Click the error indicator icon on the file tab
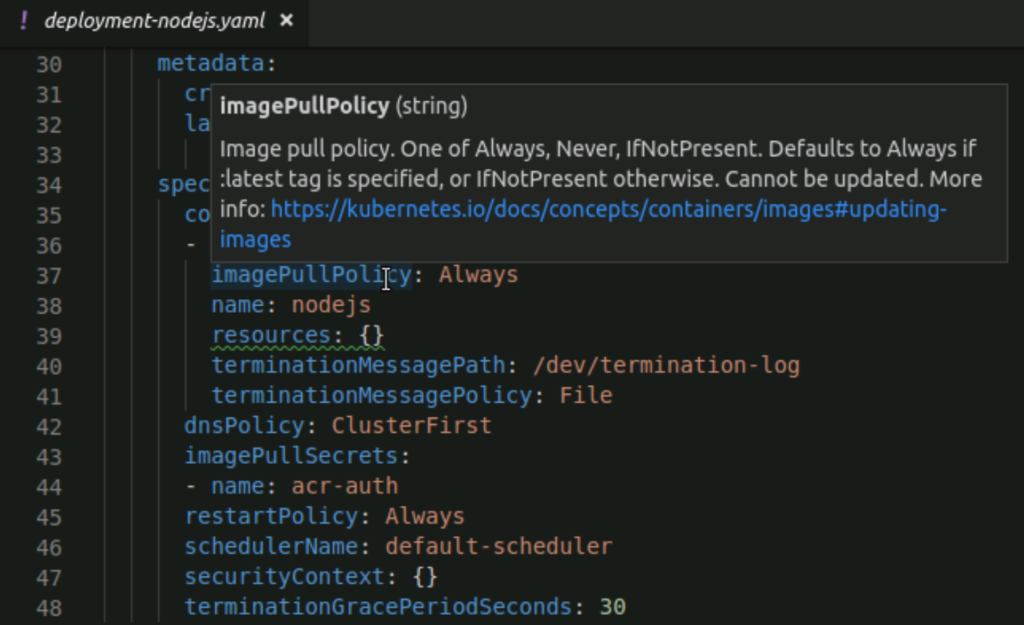This screenshot has height=625, width=1024. (x=25, y=19)
